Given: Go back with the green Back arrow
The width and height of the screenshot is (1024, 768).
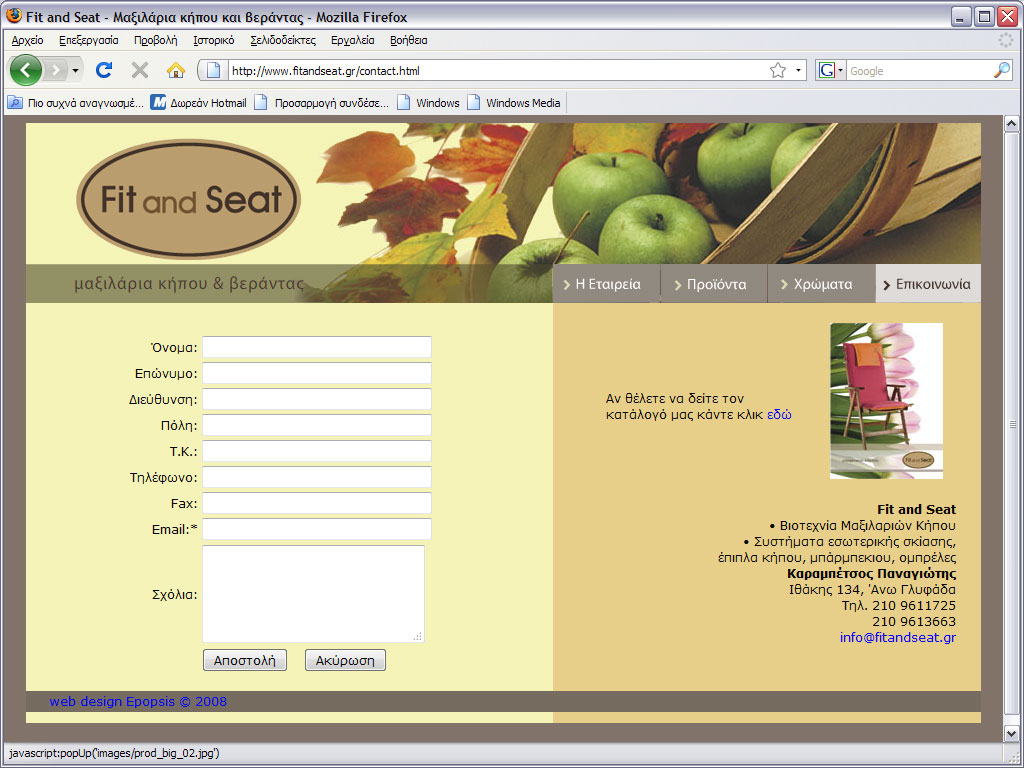Looking at the screenshot, I should (25, 70).
